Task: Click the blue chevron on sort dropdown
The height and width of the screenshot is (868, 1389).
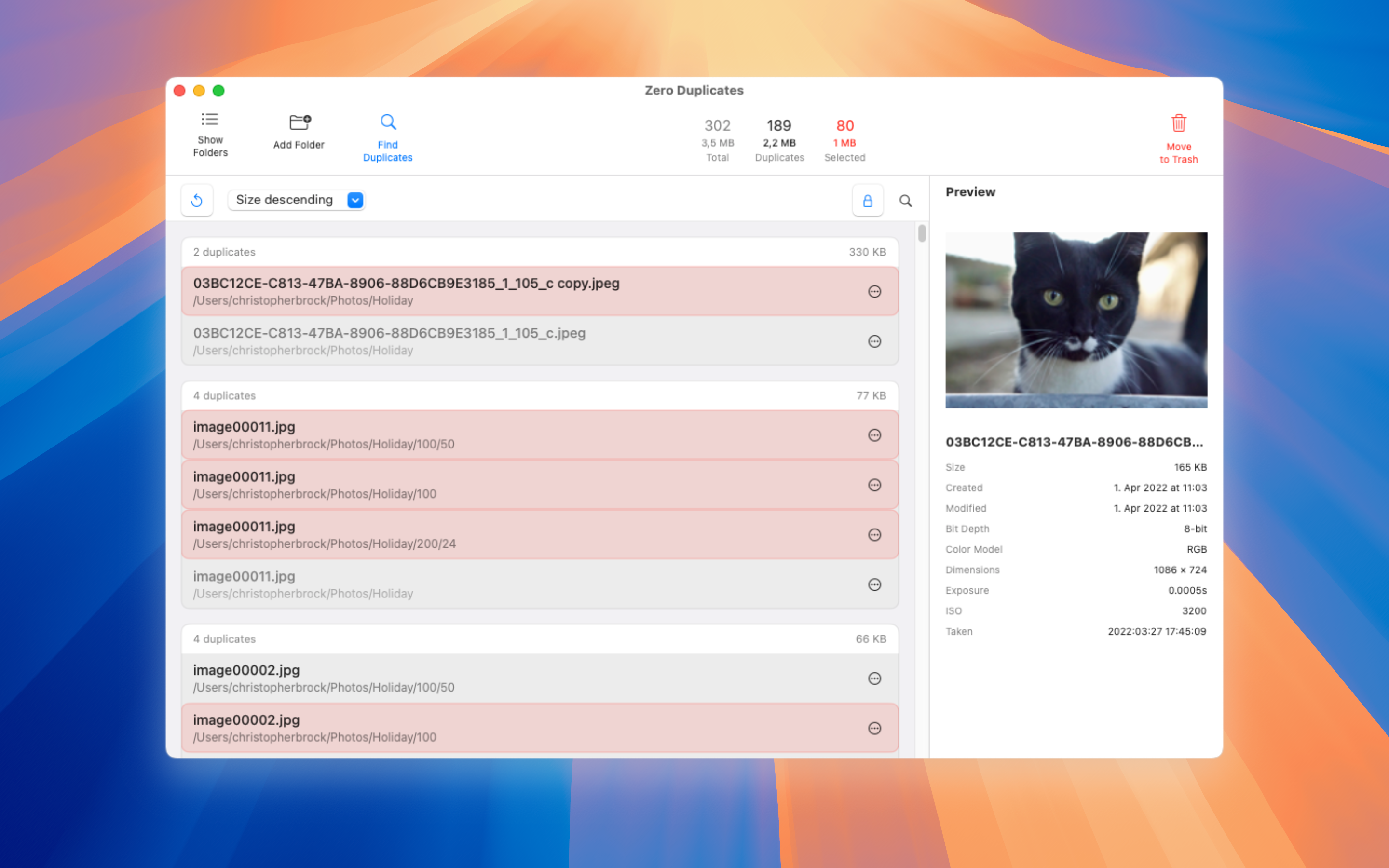Action: tap(355, 200)
